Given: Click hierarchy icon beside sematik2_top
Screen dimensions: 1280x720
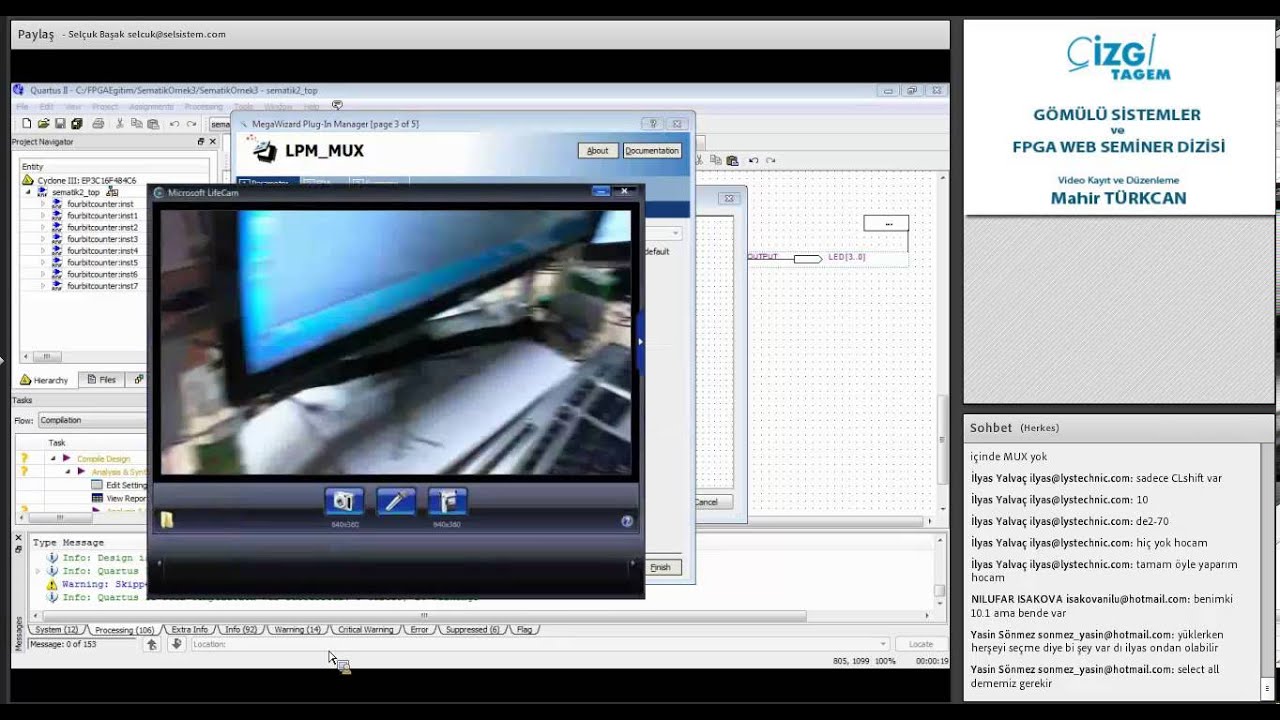Looking at the screenshot, I should click(x=112, y=191).
